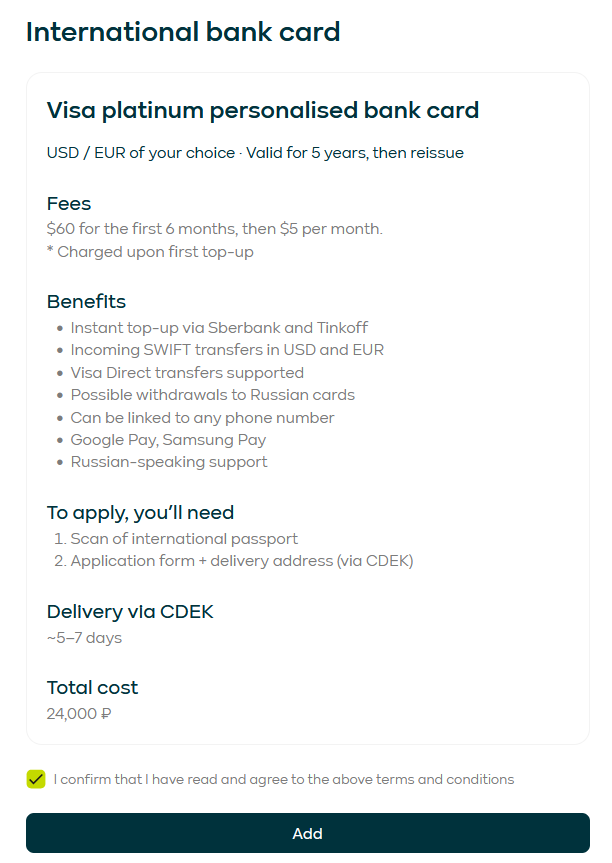The width and height of the screenshot is (612, 863).
Task: Click the Scan of international passport requirement
Action: [x=184, y=539]
